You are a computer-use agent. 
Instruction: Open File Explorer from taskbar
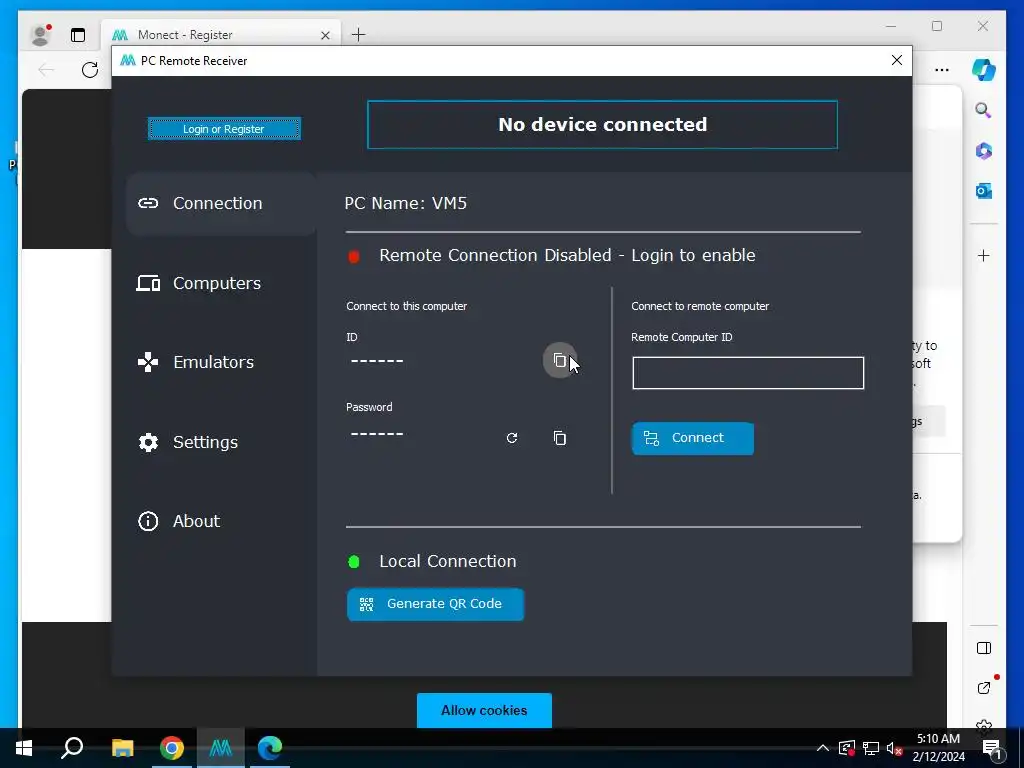(123, 748)
